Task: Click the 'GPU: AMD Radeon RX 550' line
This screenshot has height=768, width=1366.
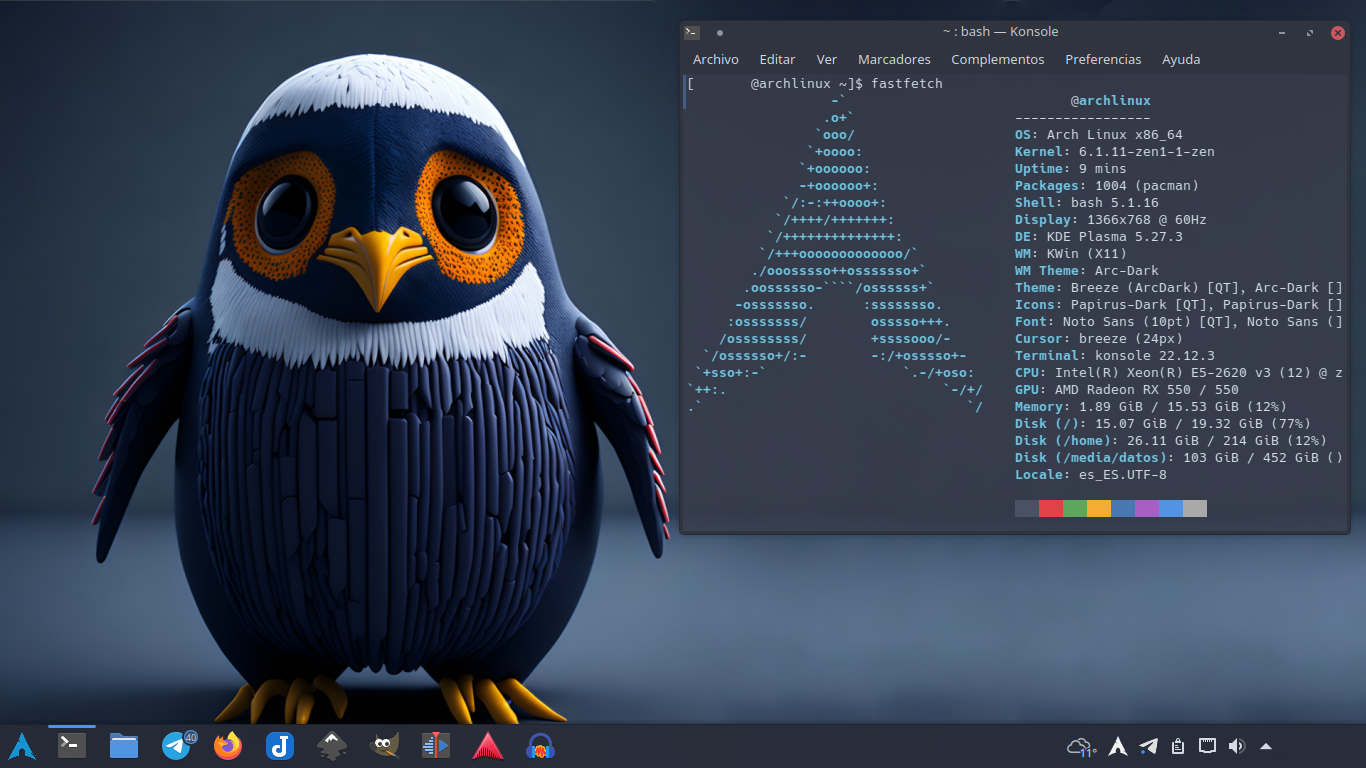Action: coord(1127,390)
